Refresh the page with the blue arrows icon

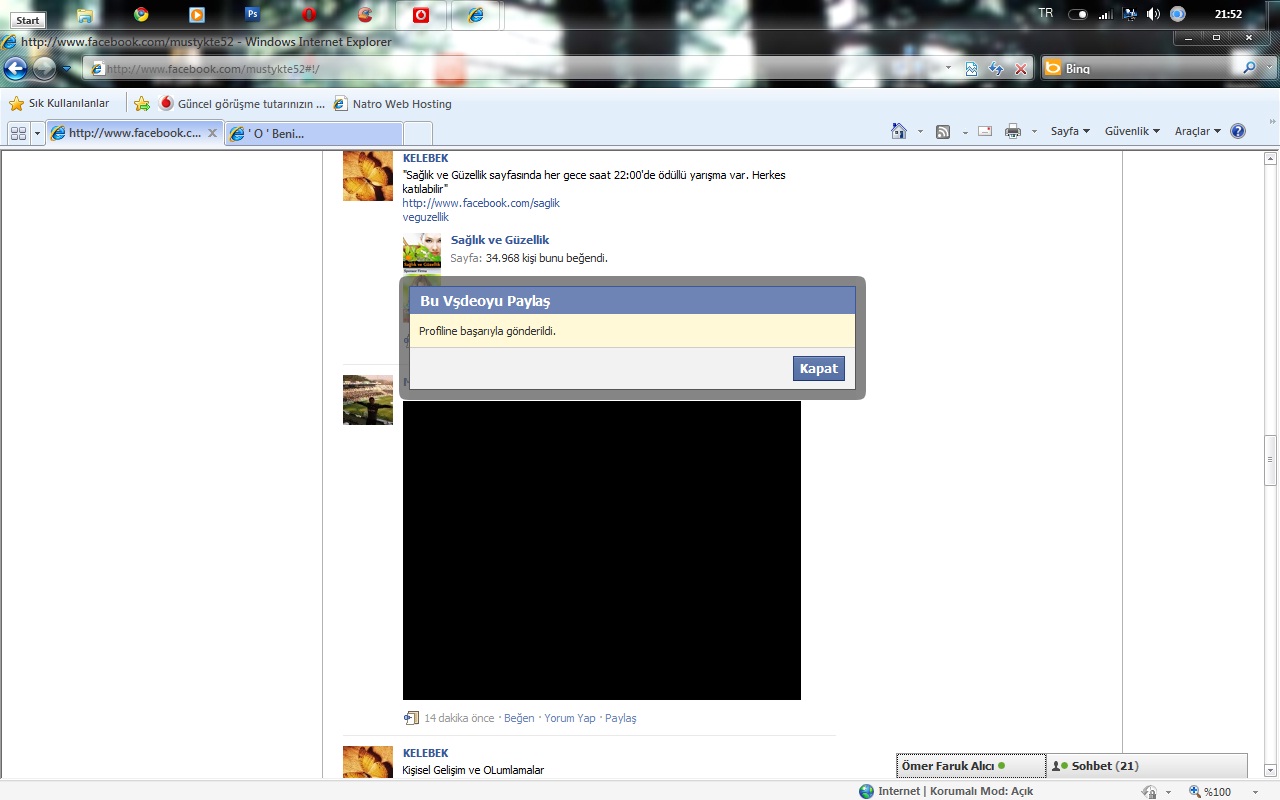(996, 69)
